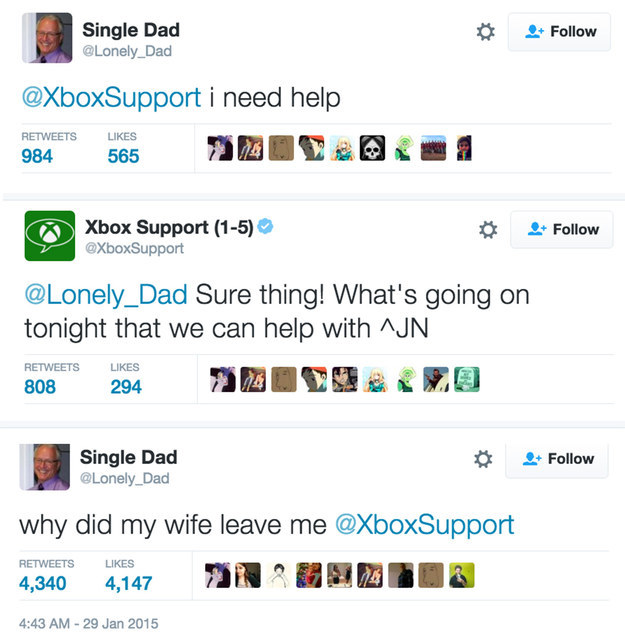This screenshot has width=625, height=642.
Task: Open @XboxSupport mention in wife tweet
Action: click(x=425, y=525)
